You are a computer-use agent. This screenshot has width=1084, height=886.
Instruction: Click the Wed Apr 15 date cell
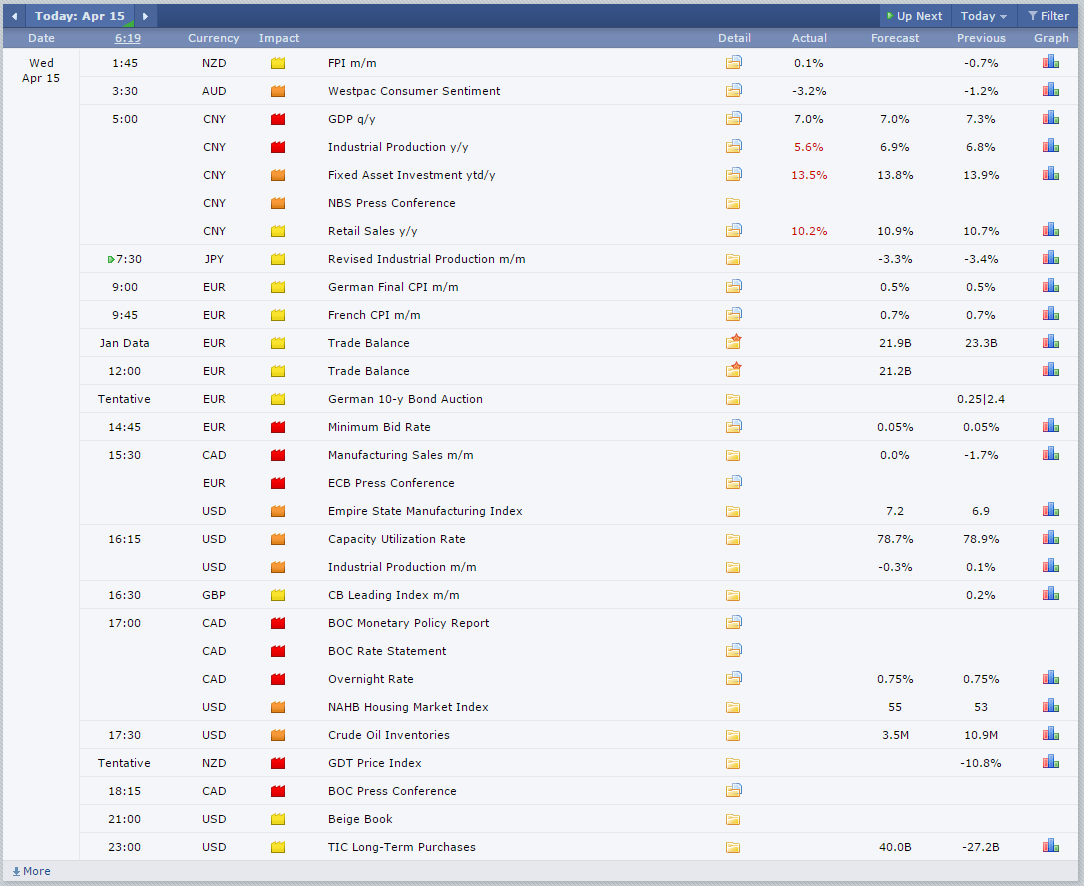pos(41,70)
